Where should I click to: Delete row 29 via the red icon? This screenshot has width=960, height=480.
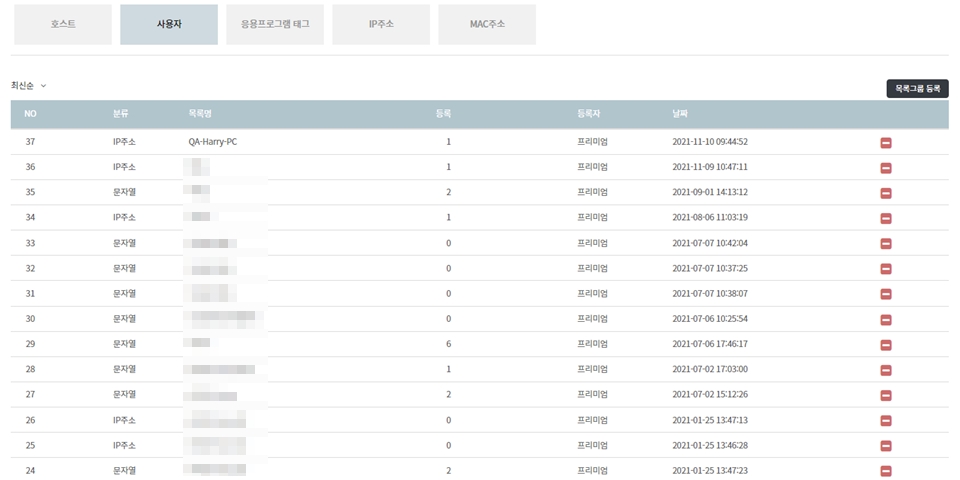click(x=886, y=345)
